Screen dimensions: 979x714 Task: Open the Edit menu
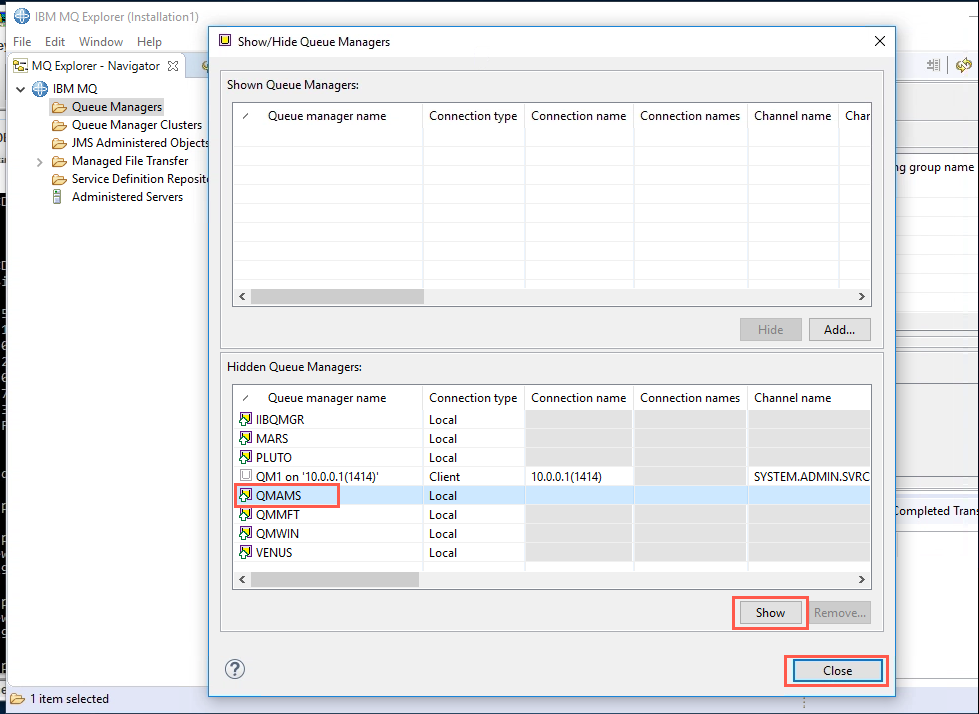[x=55, y=42]
